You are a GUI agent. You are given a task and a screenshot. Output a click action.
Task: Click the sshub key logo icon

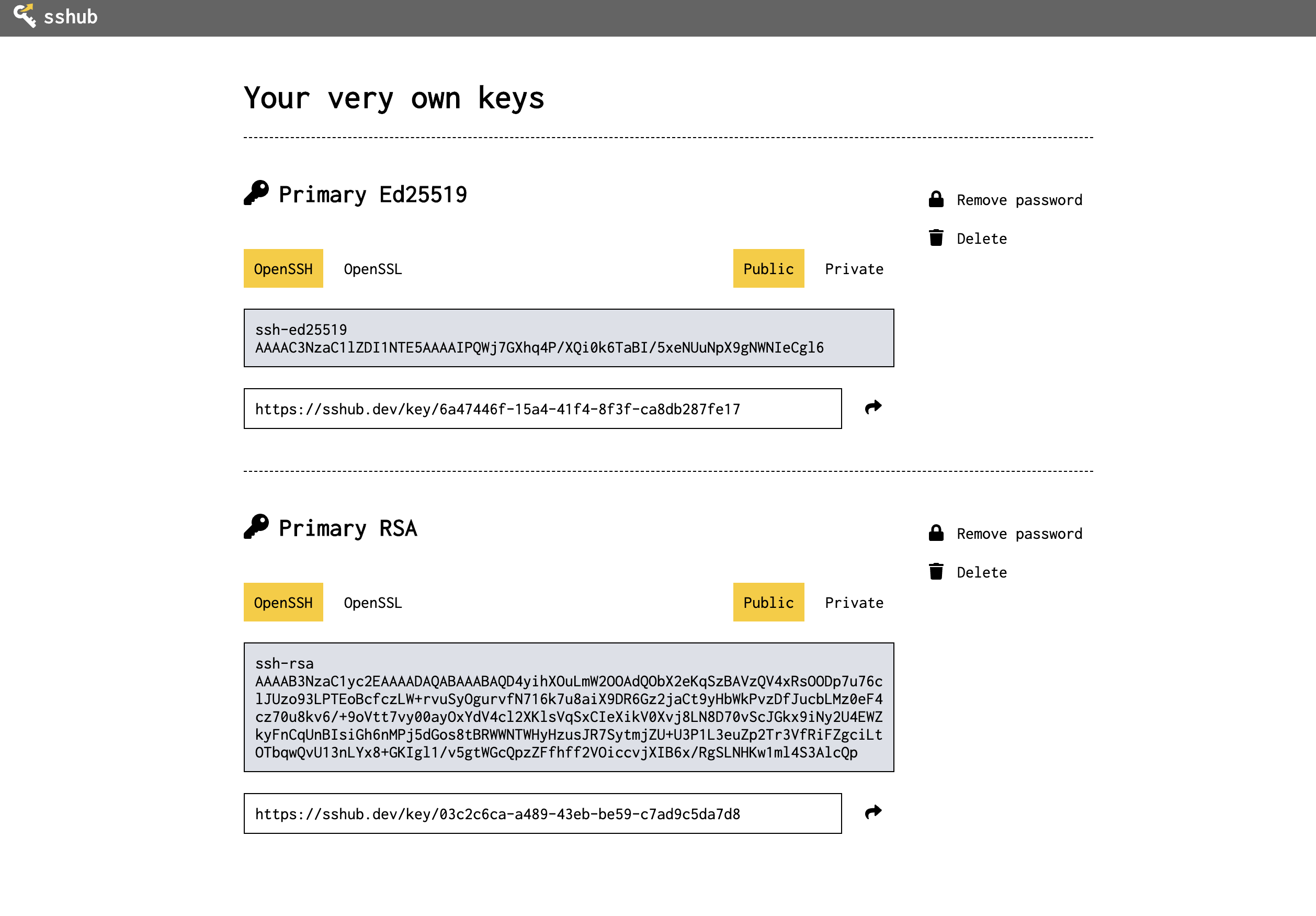(x=24, y=16)
